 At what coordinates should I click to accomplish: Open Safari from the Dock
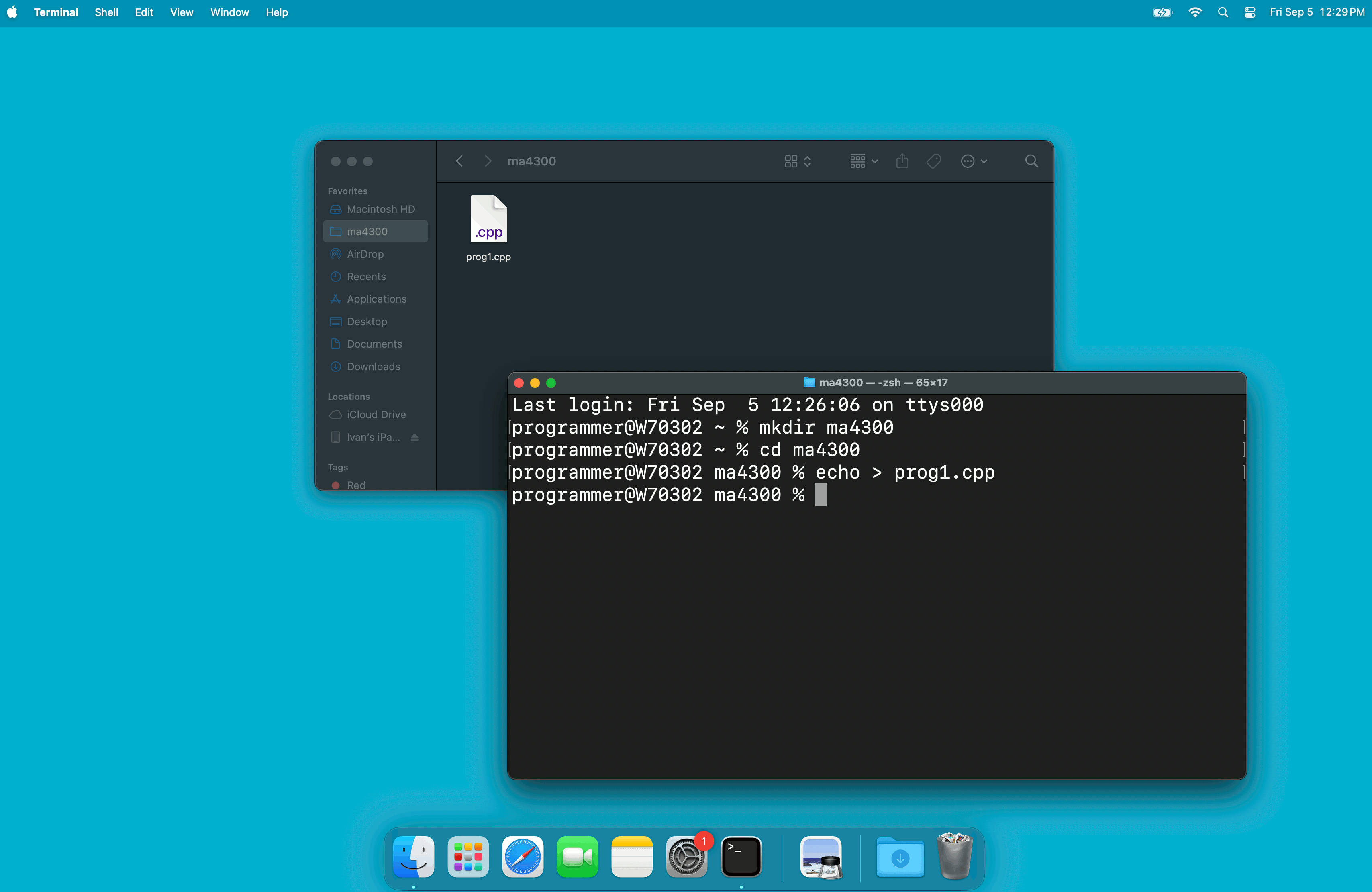522,857
